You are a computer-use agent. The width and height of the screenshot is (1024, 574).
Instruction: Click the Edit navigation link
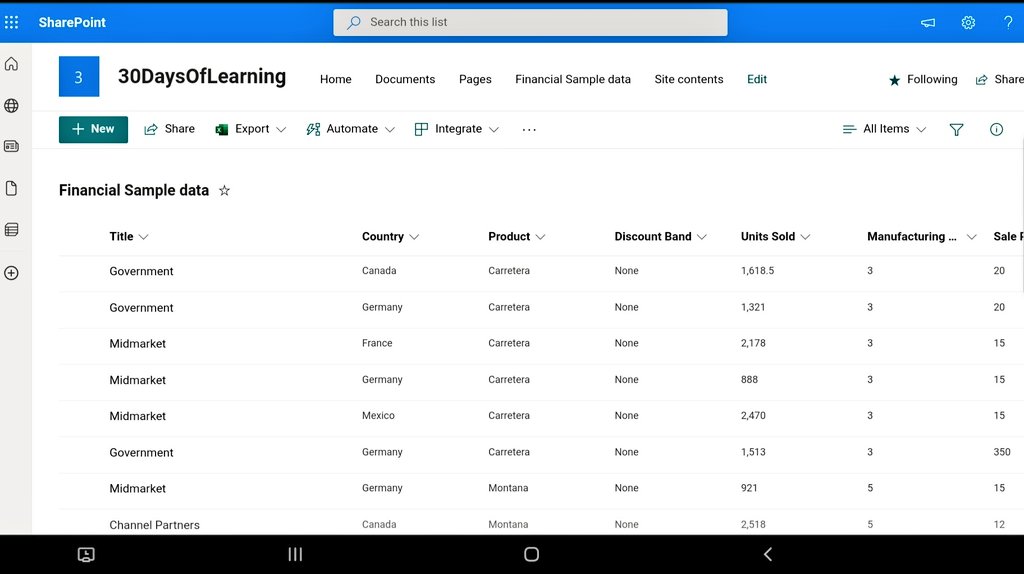coord(756,80)
